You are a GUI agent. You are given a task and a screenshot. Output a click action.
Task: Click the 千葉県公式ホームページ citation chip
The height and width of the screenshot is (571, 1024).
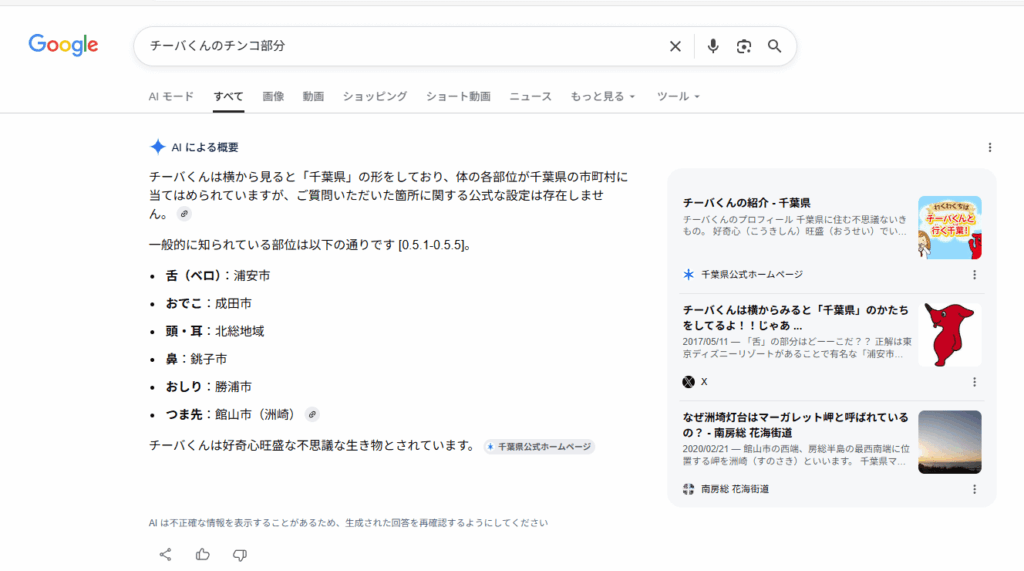point(539,447)
